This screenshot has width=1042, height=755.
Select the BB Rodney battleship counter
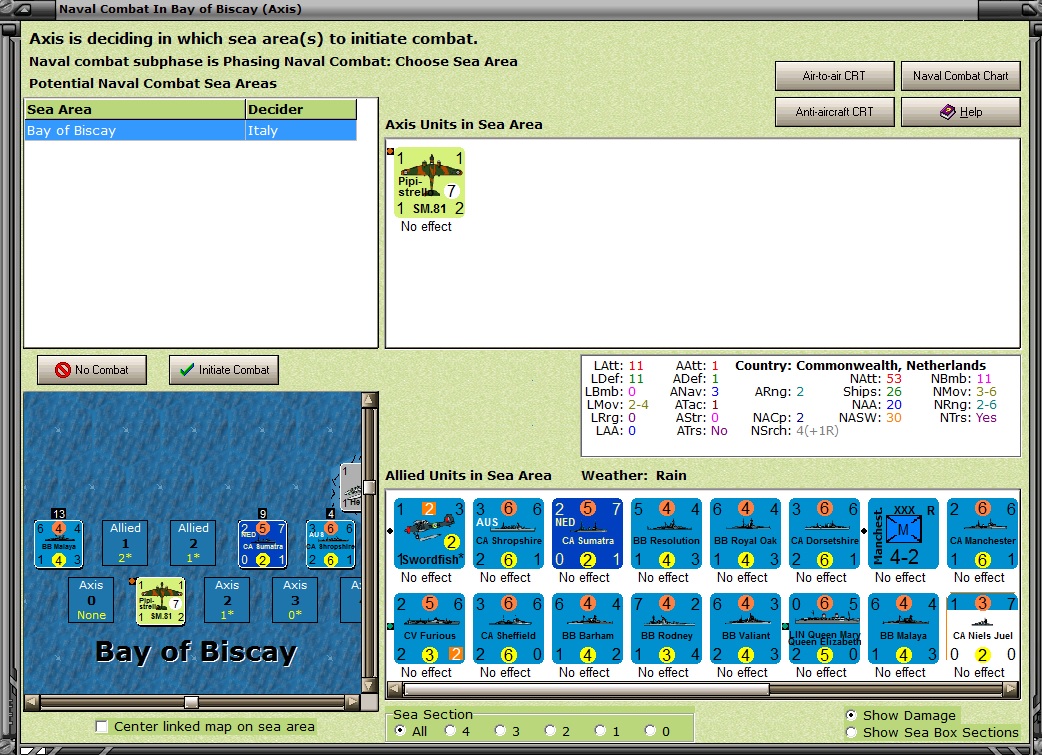[x=667, y=629]
